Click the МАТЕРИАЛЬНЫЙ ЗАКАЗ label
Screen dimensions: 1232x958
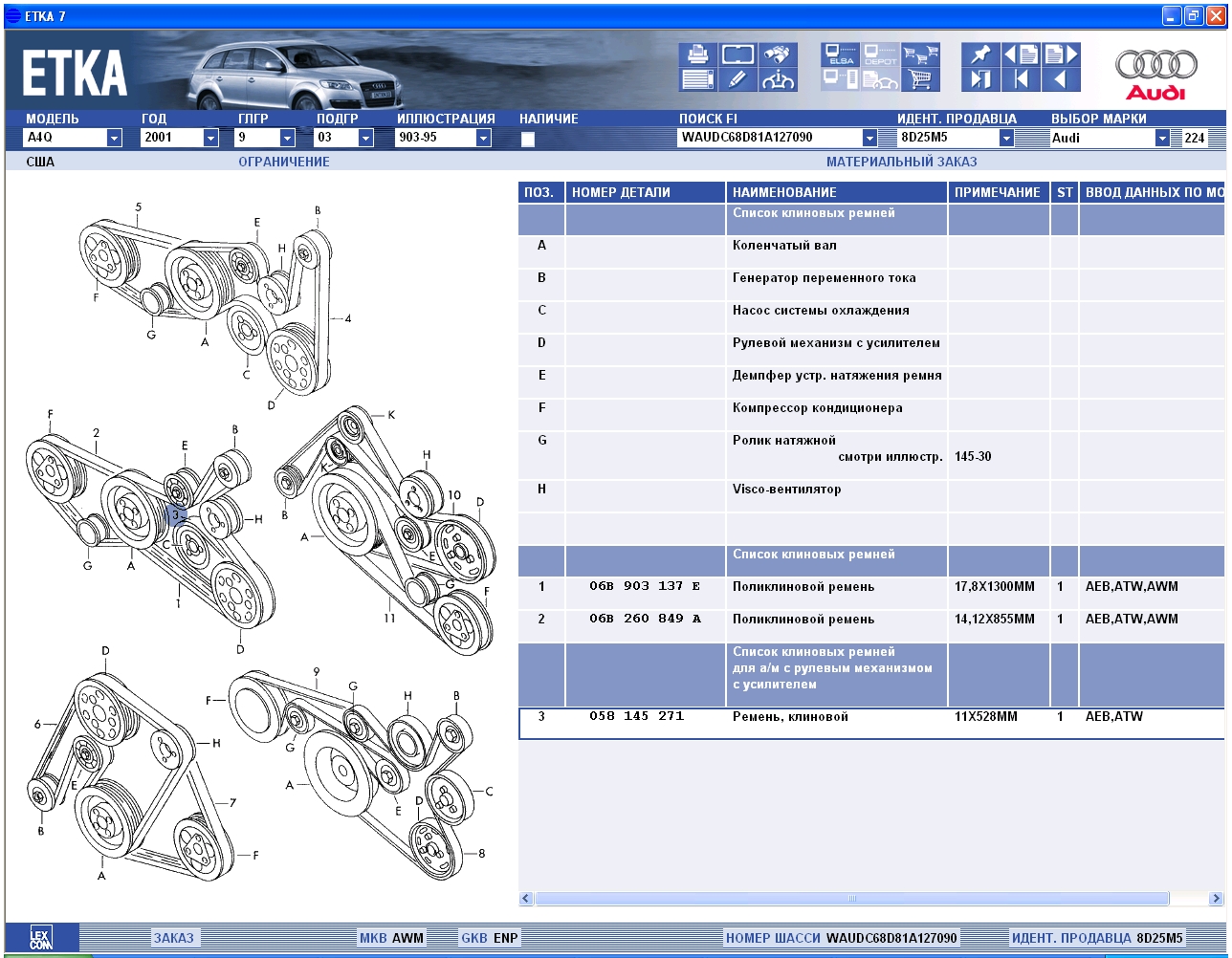(x=902, y=162)
